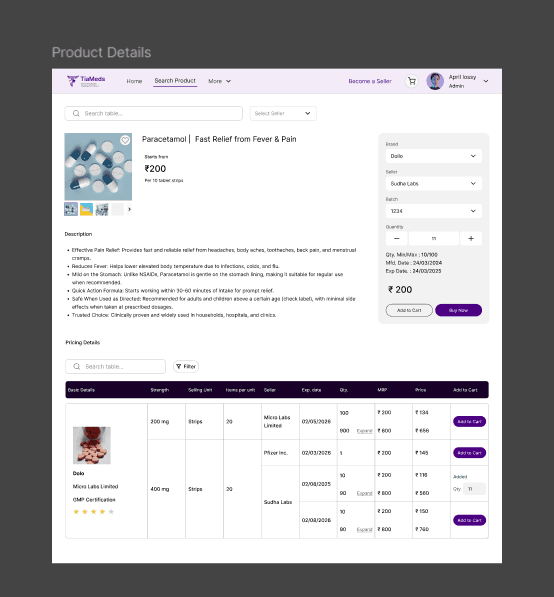Open the shopping cart icon
The image size is (554, 597).
click(x=412, y=81)
